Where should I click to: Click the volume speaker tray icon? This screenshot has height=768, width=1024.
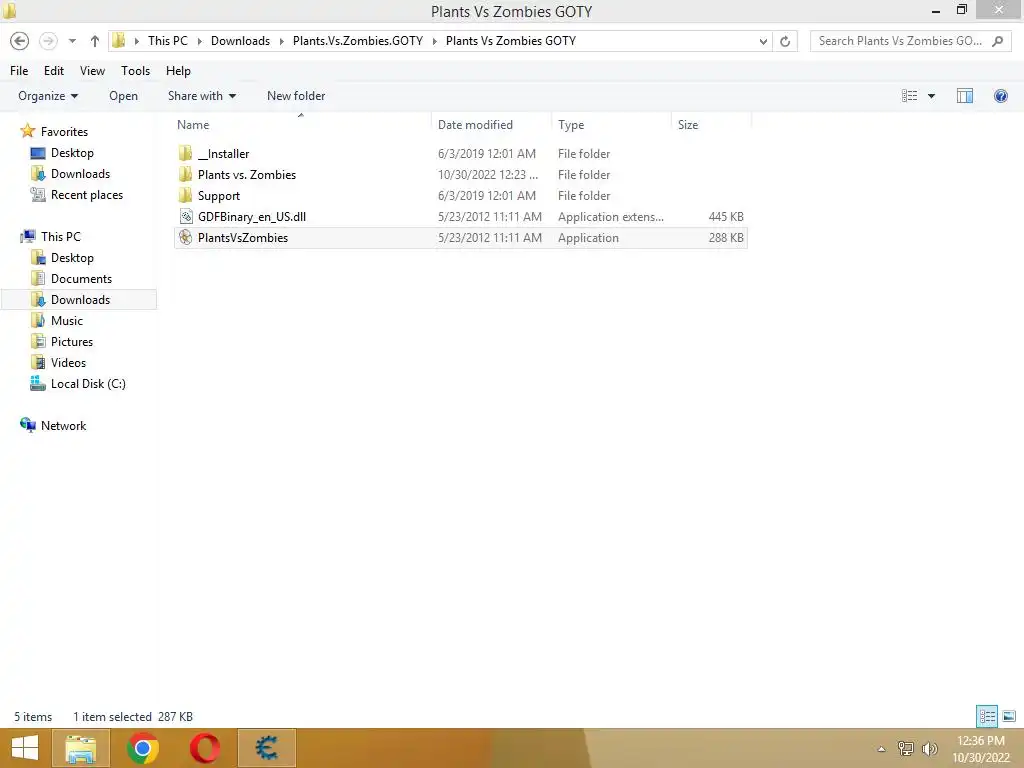(x=929, y=748)
